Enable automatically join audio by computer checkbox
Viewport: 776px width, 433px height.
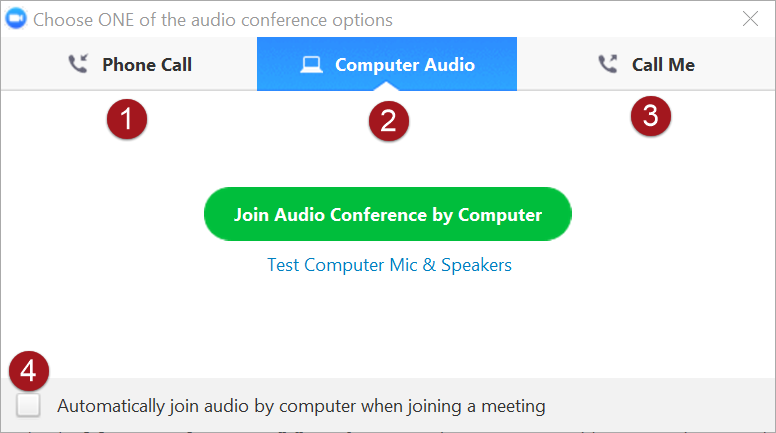(29, 405)
